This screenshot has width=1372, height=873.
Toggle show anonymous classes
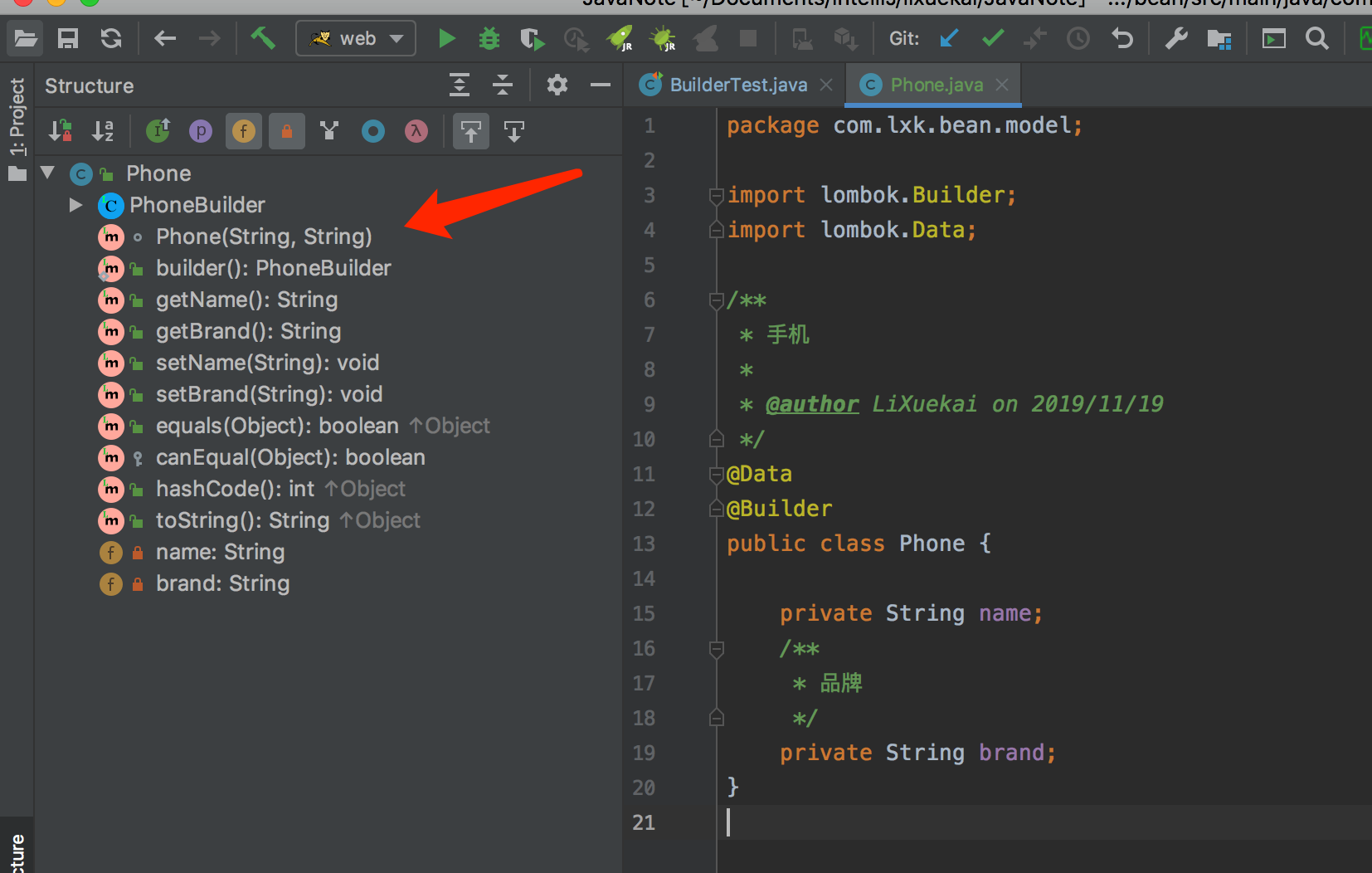point(373,131)
